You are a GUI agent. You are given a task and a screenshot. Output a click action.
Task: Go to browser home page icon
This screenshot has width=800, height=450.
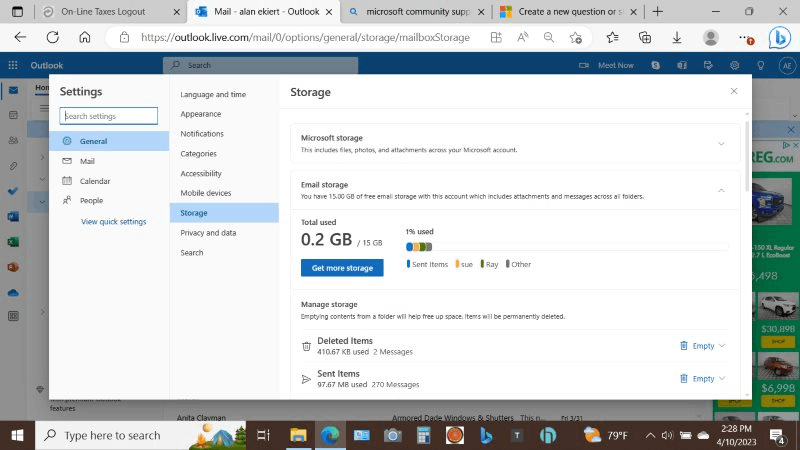pos(85,37)
